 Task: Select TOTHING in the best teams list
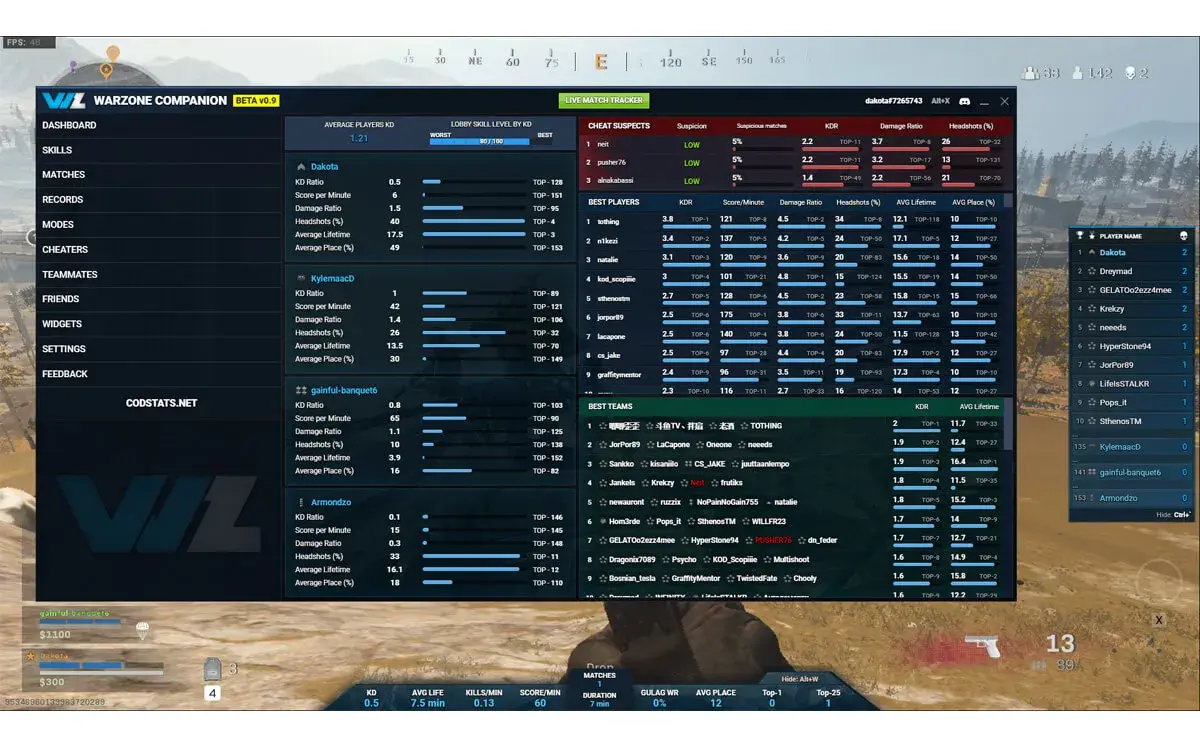[765, 425]
